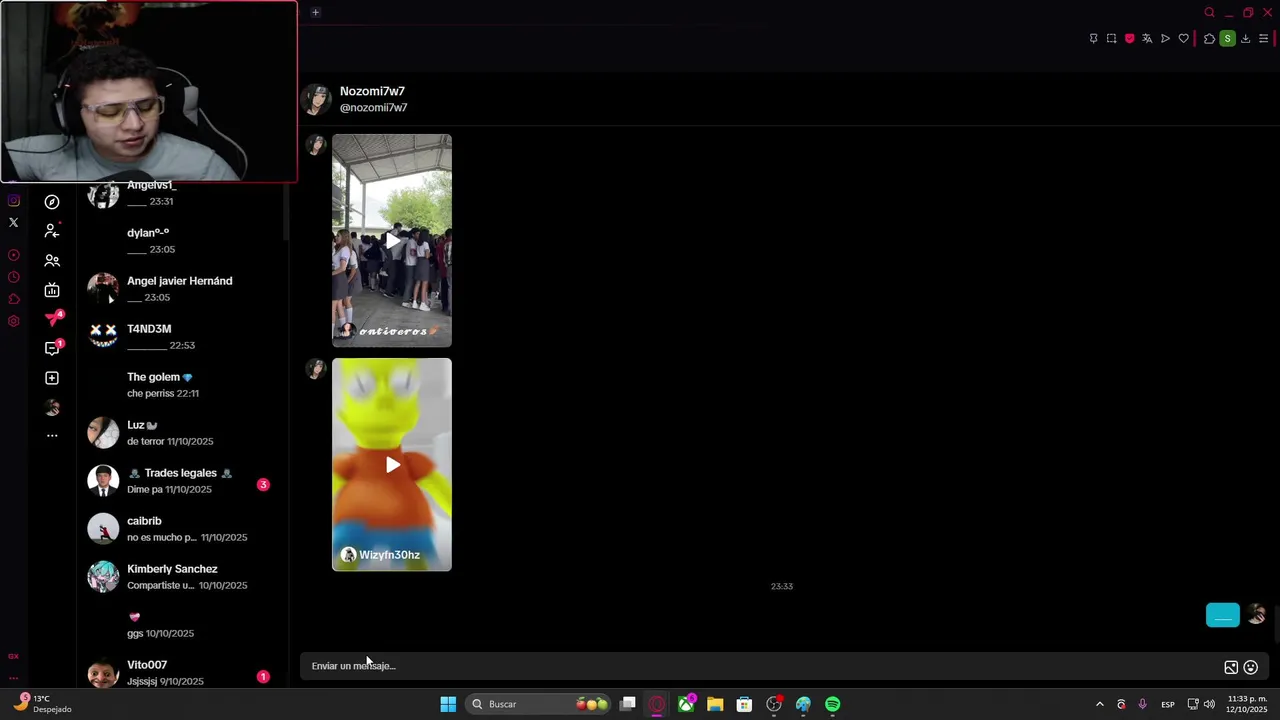Play the Wizyfn30hz Bart video
Viewport: 1280px width, 720px height.
(x=392, y=464)
